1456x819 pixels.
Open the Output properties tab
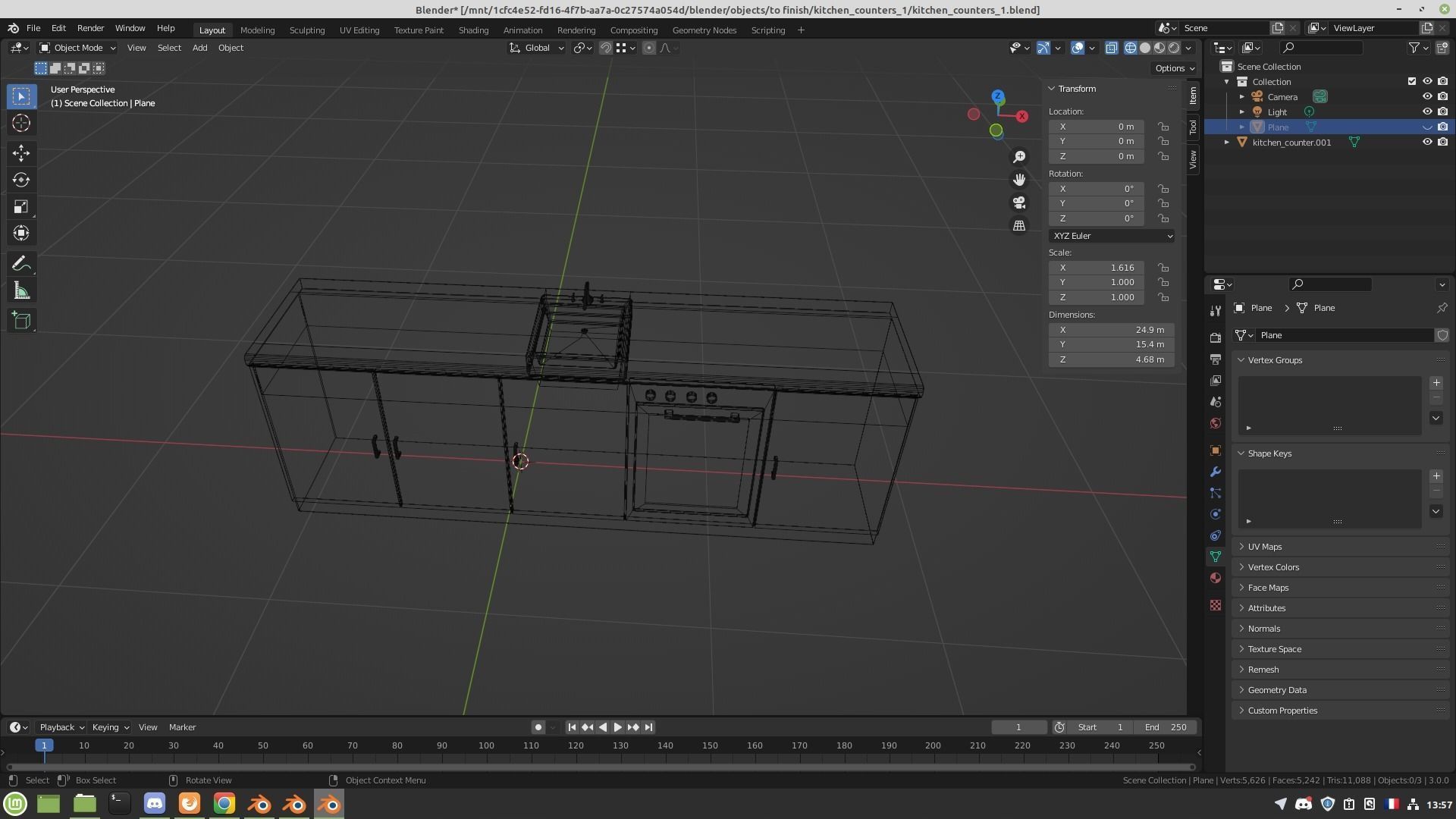tap(1216, 359)
